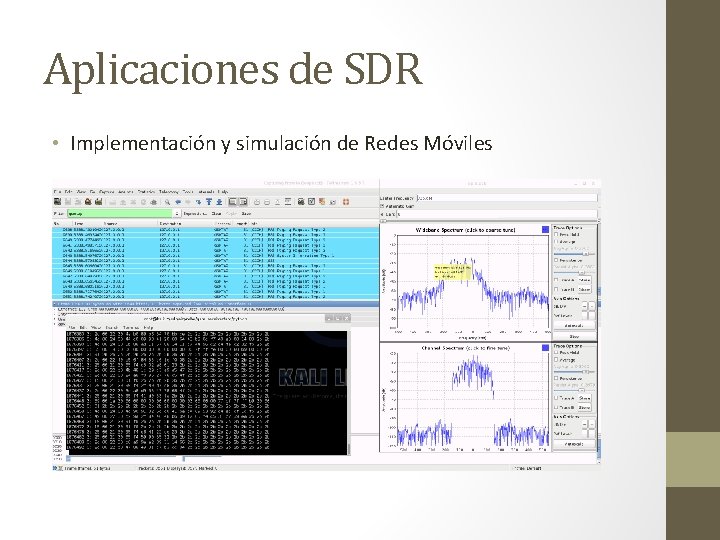Viewport: 720px width, 540px height.
Task: Click the Center frequency input field
Action: tap(507, 198)
